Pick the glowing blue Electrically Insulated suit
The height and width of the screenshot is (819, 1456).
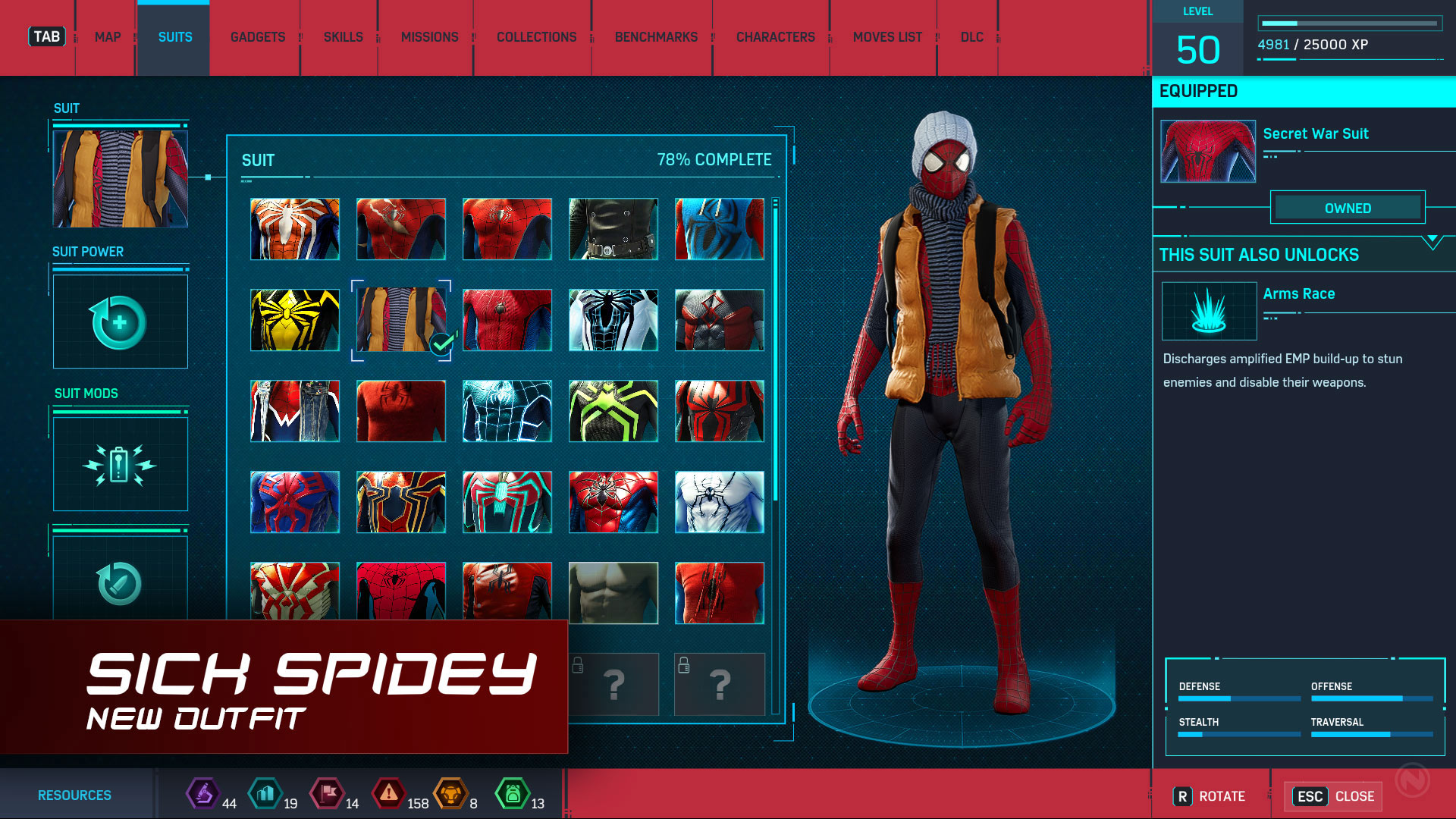click(x=507, y=411)
